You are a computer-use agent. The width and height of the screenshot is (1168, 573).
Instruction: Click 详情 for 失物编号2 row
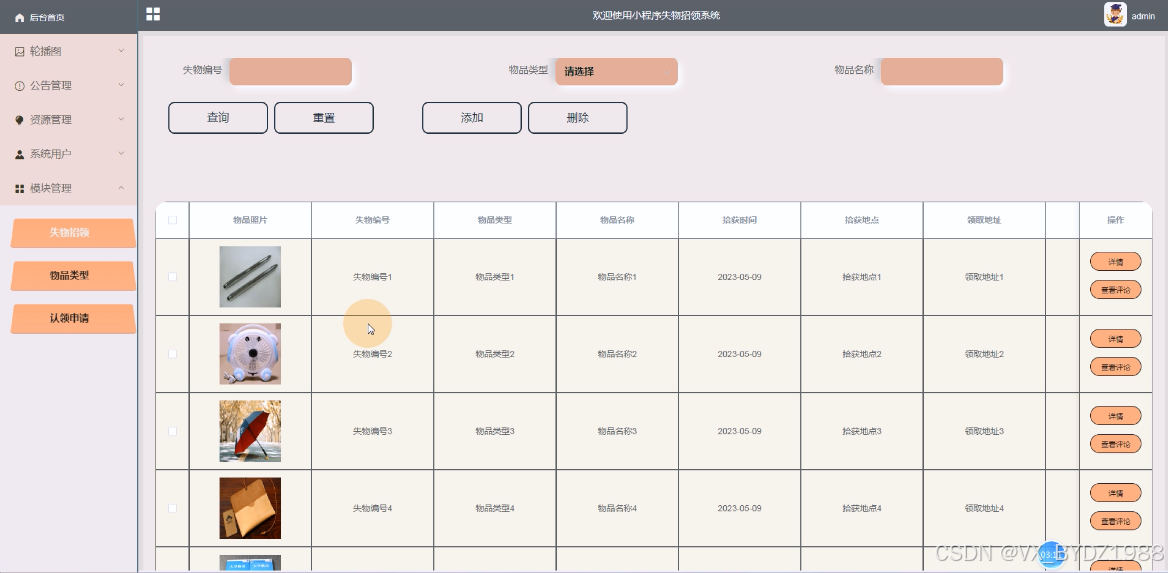click(1115, 339)
